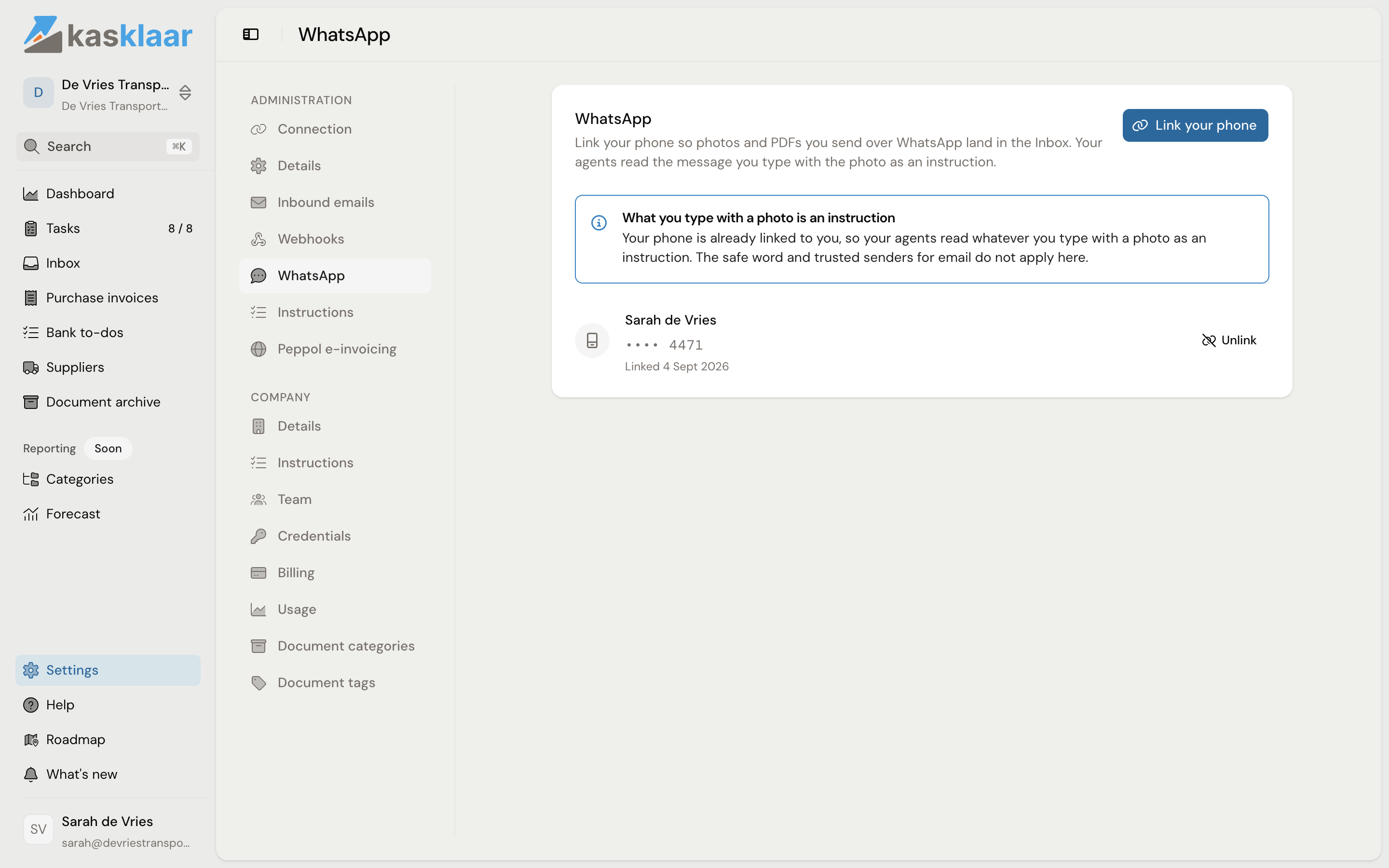1389x868 pixels.
Task: Open Purchase invoices
Action: click(x=108, y=298)
